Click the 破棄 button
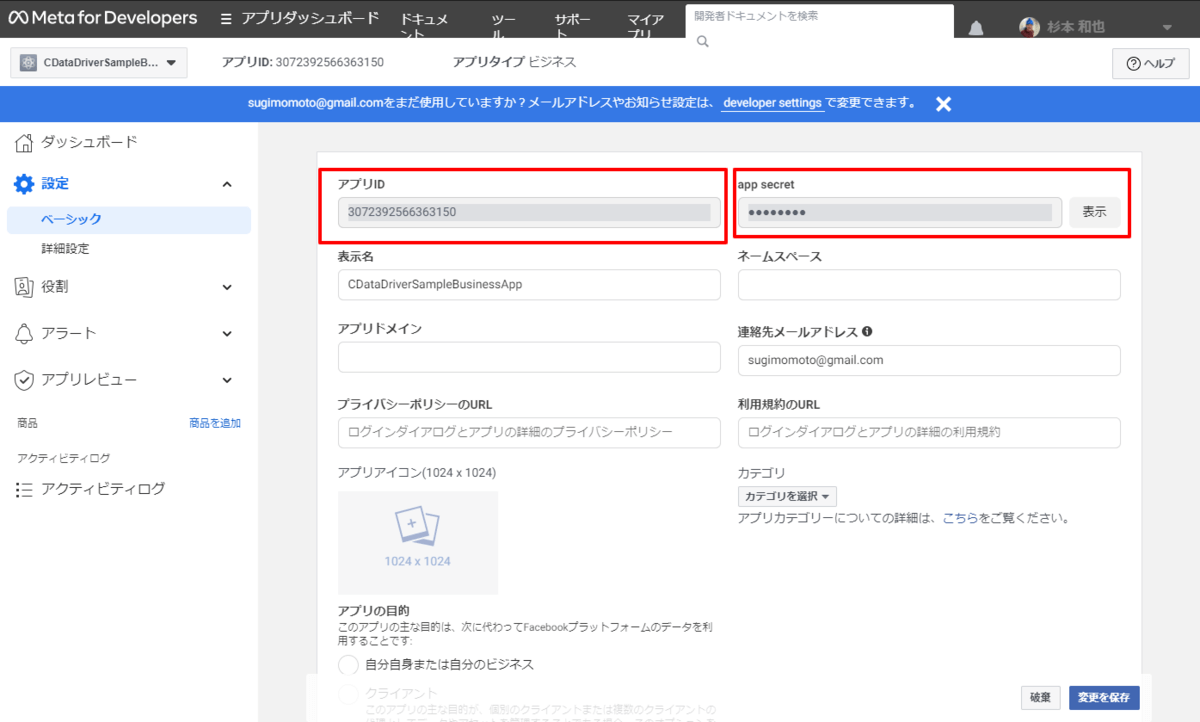 pos(1040,697)
